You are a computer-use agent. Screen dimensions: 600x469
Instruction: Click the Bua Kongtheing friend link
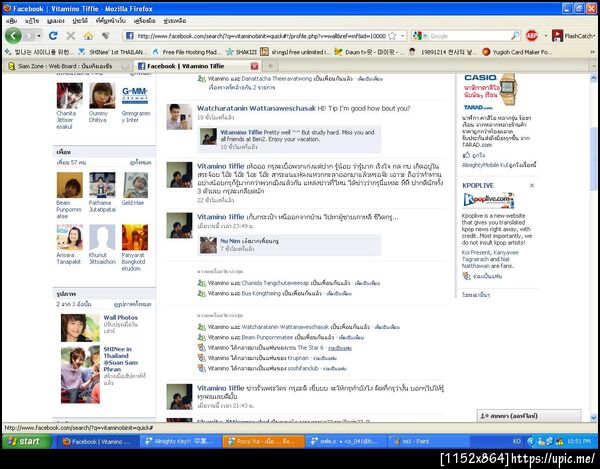point(261,293)
